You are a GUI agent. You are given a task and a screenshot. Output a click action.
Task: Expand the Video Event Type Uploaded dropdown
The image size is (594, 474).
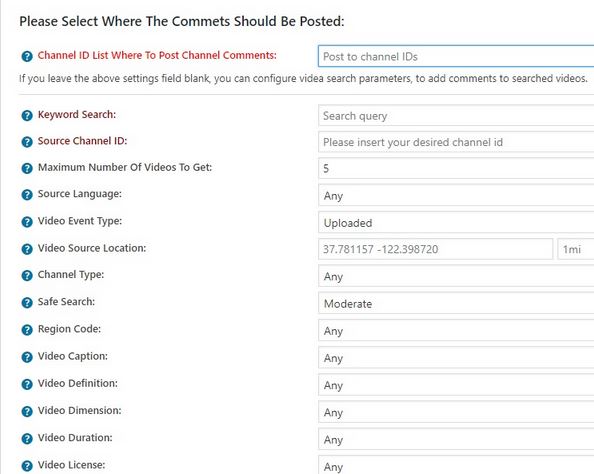click(x=456, y=223)
